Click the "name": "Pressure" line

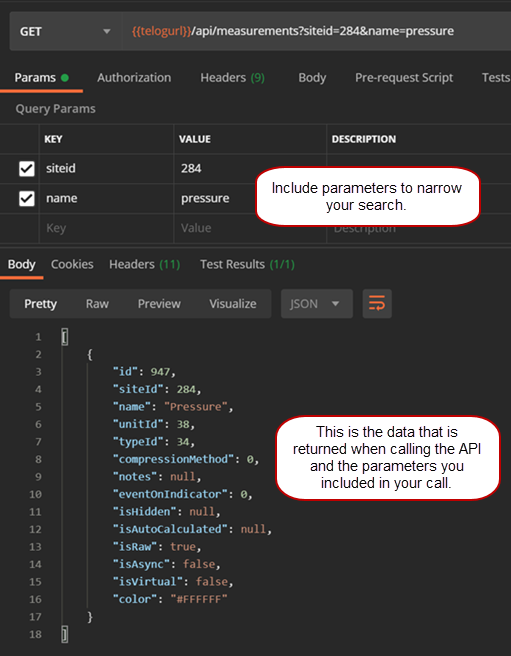coord(173,407)
